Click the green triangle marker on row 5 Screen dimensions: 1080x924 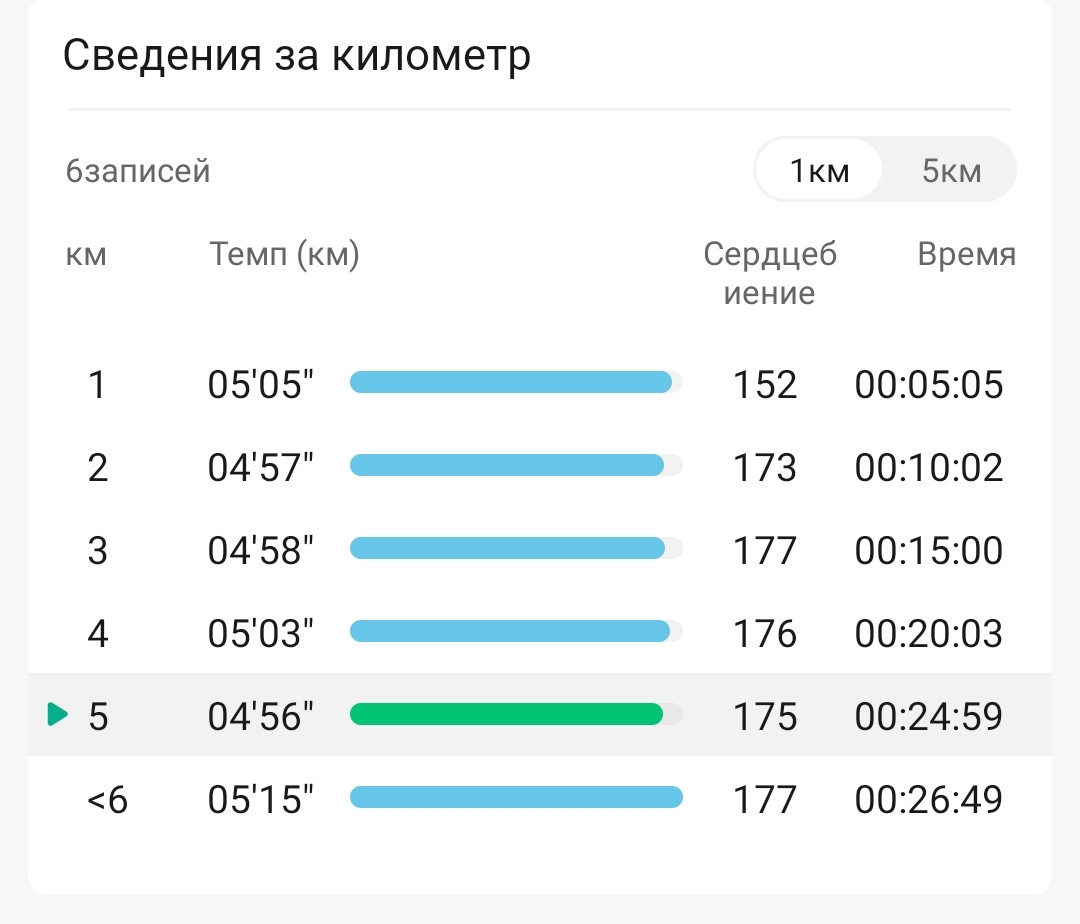click(58, 714)
